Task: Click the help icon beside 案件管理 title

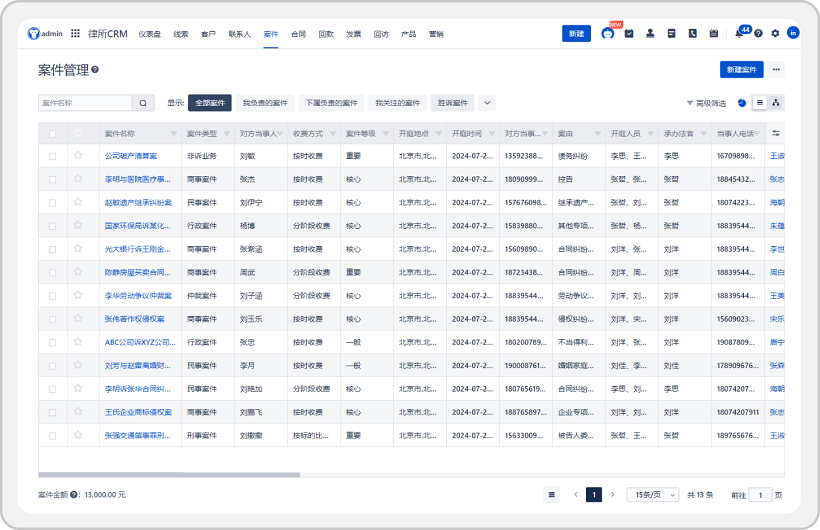Action: pyautogui.click(x=95, y=69)
